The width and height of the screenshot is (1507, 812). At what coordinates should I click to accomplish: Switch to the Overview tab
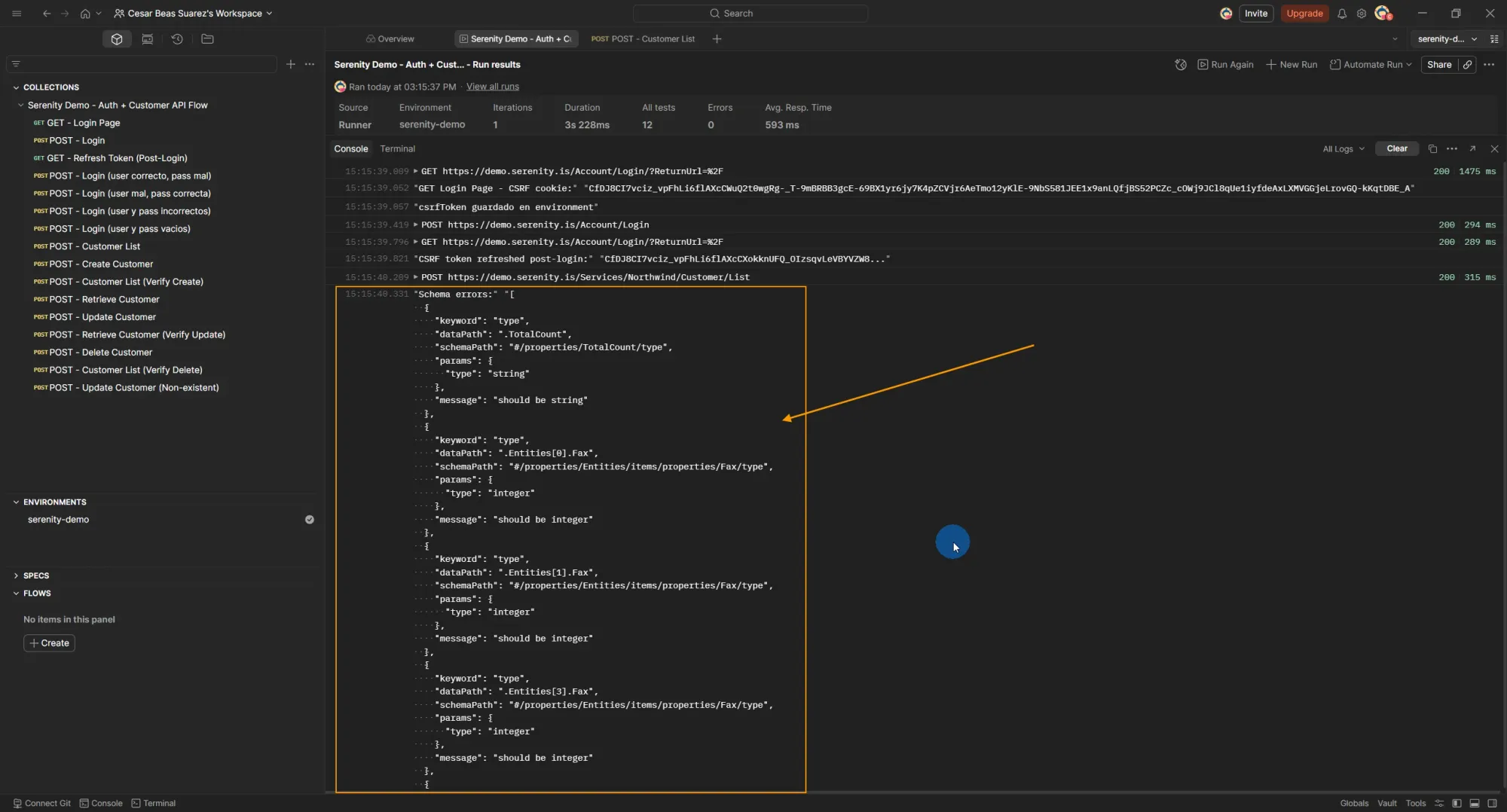point(390,39)
